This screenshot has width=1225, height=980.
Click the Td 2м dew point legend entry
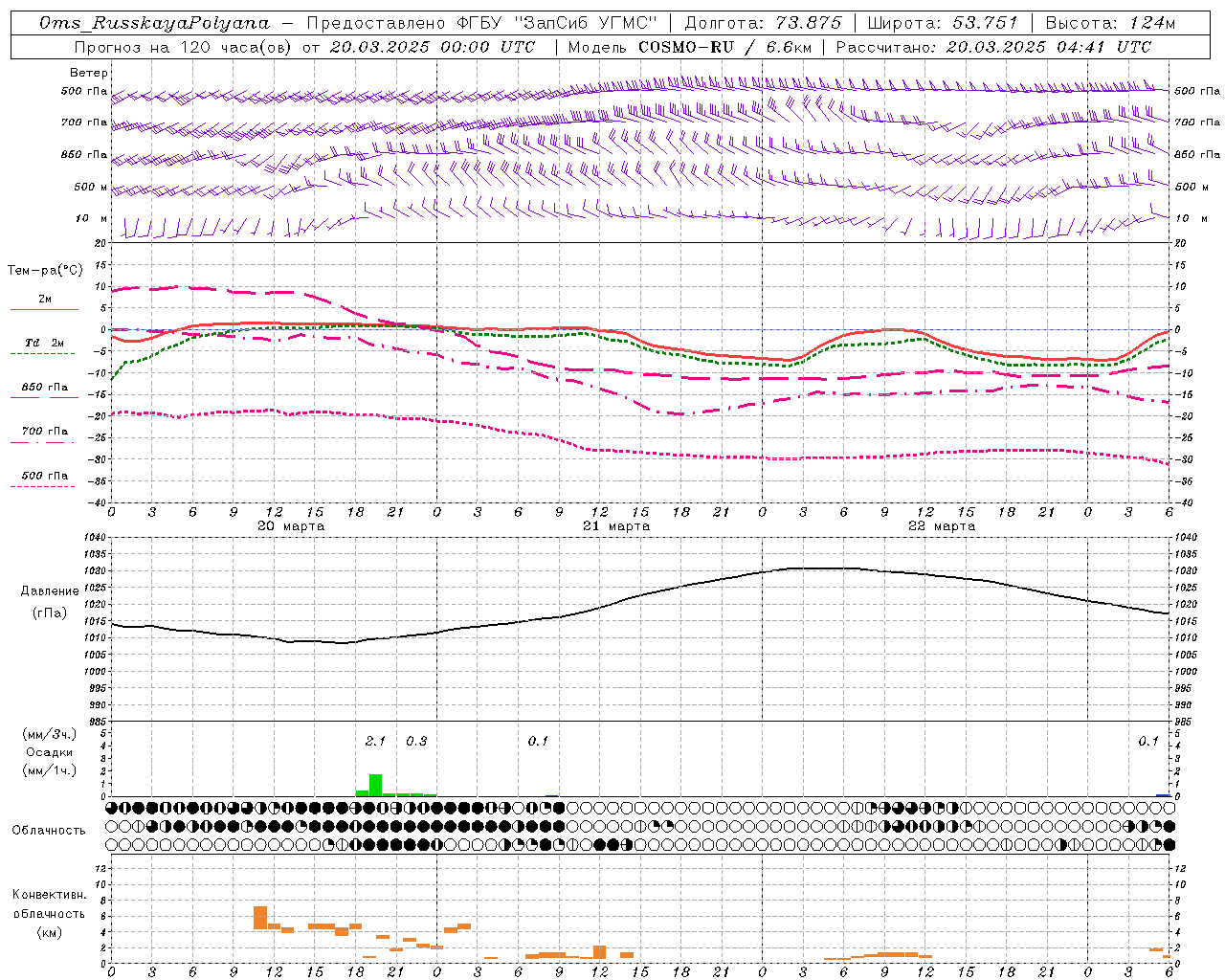tap(44, 343)
